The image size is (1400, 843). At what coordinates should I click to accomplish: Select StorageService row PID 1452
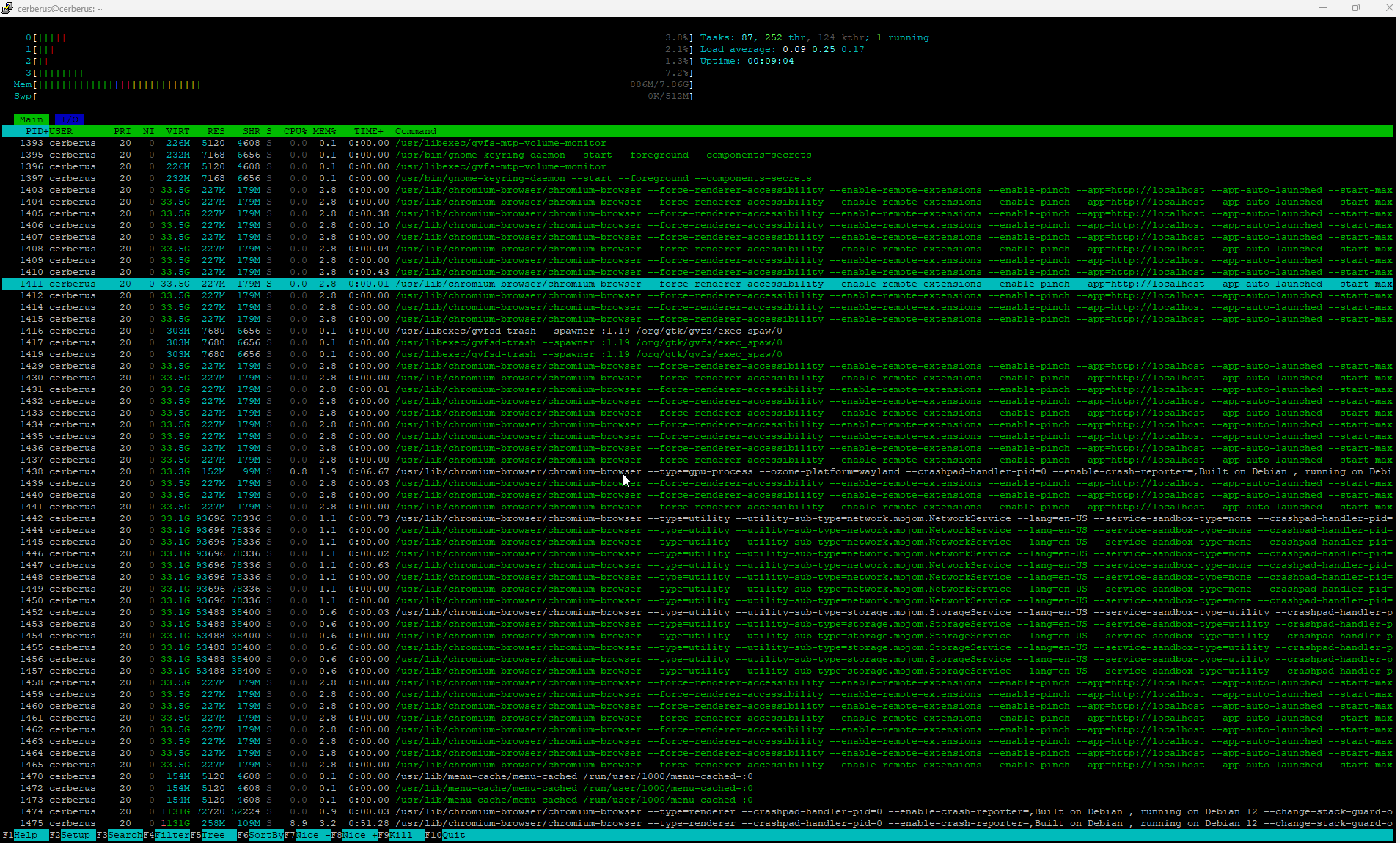(697, 612)
